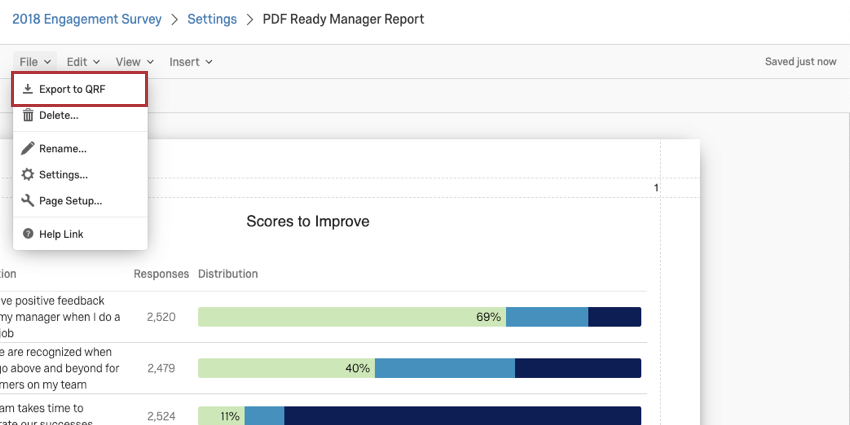Open the Settings breadcrumb link

(212, 19)
